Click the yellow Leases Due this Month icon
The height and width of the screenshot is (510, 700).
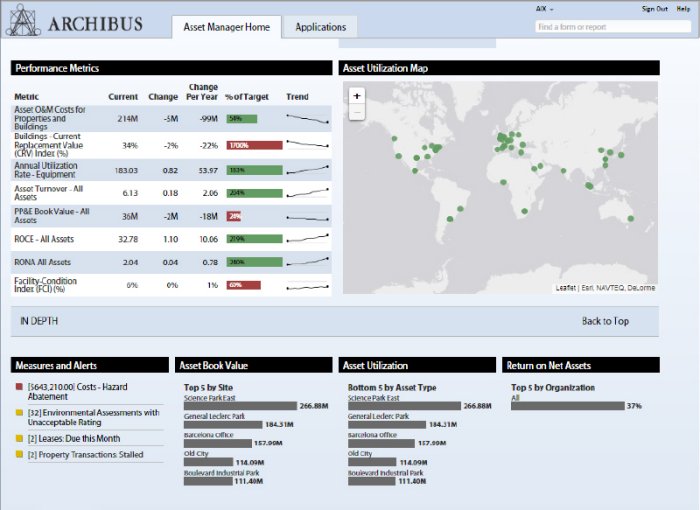pyautogui.click(x=18, y=438)
